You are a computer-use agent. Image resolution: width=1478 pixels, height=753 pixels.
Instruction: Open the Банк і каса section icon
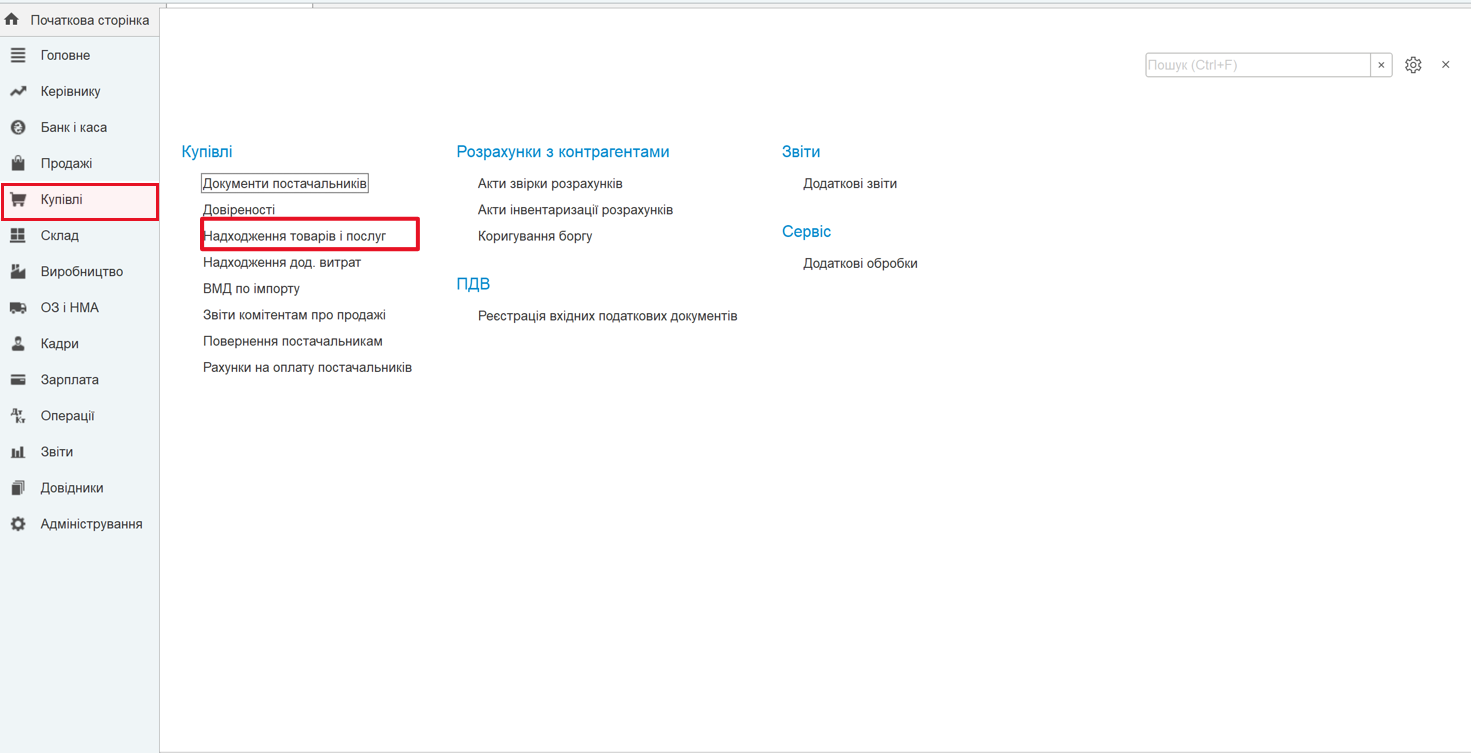pyautogui.click(x=18, y=128)
